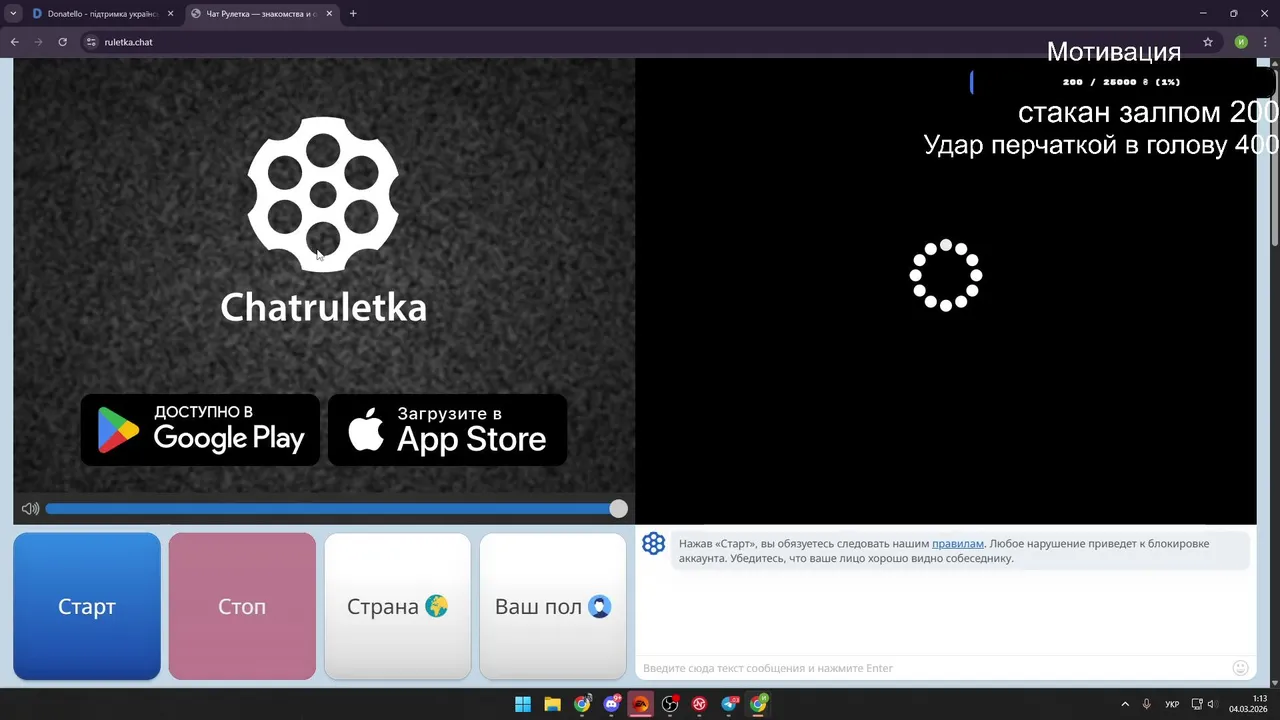This screenshot has width=1280, height=720.
Task: Click the 'стакан залпом 200' text
Action: (1148, 111)
